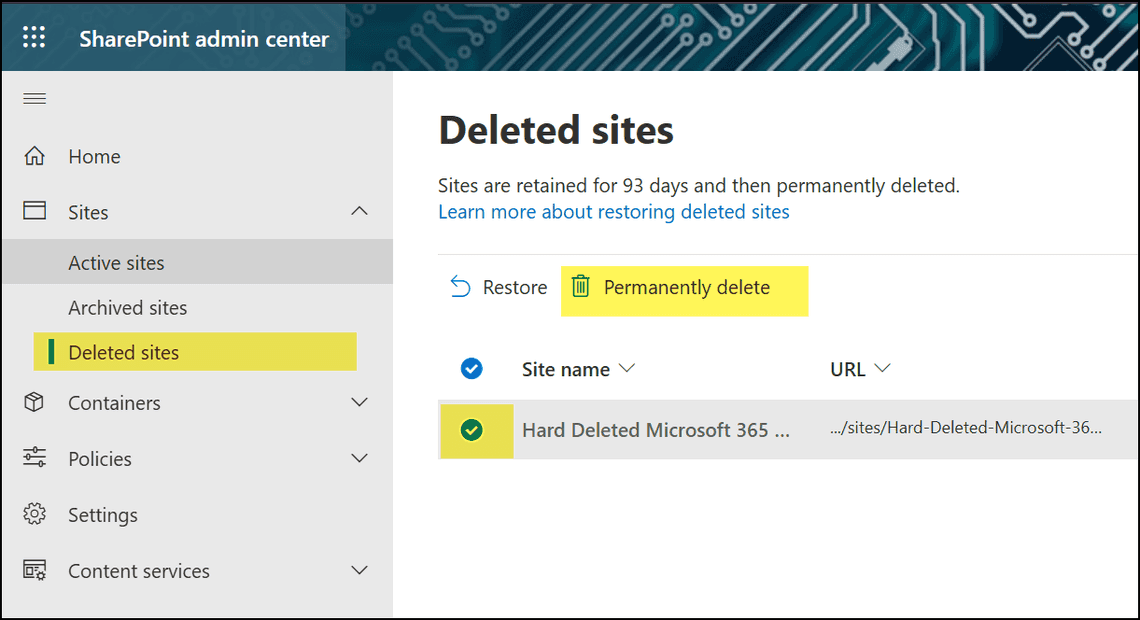
Task: Click the Restore button
Action: [x=498, y=287]
